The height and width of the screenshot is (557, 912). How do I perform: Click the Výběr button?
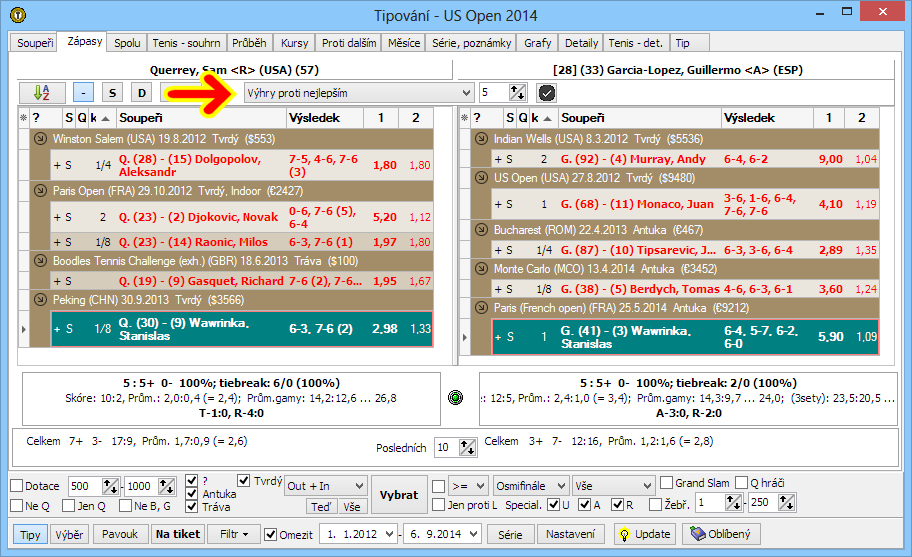click(69, 534)
